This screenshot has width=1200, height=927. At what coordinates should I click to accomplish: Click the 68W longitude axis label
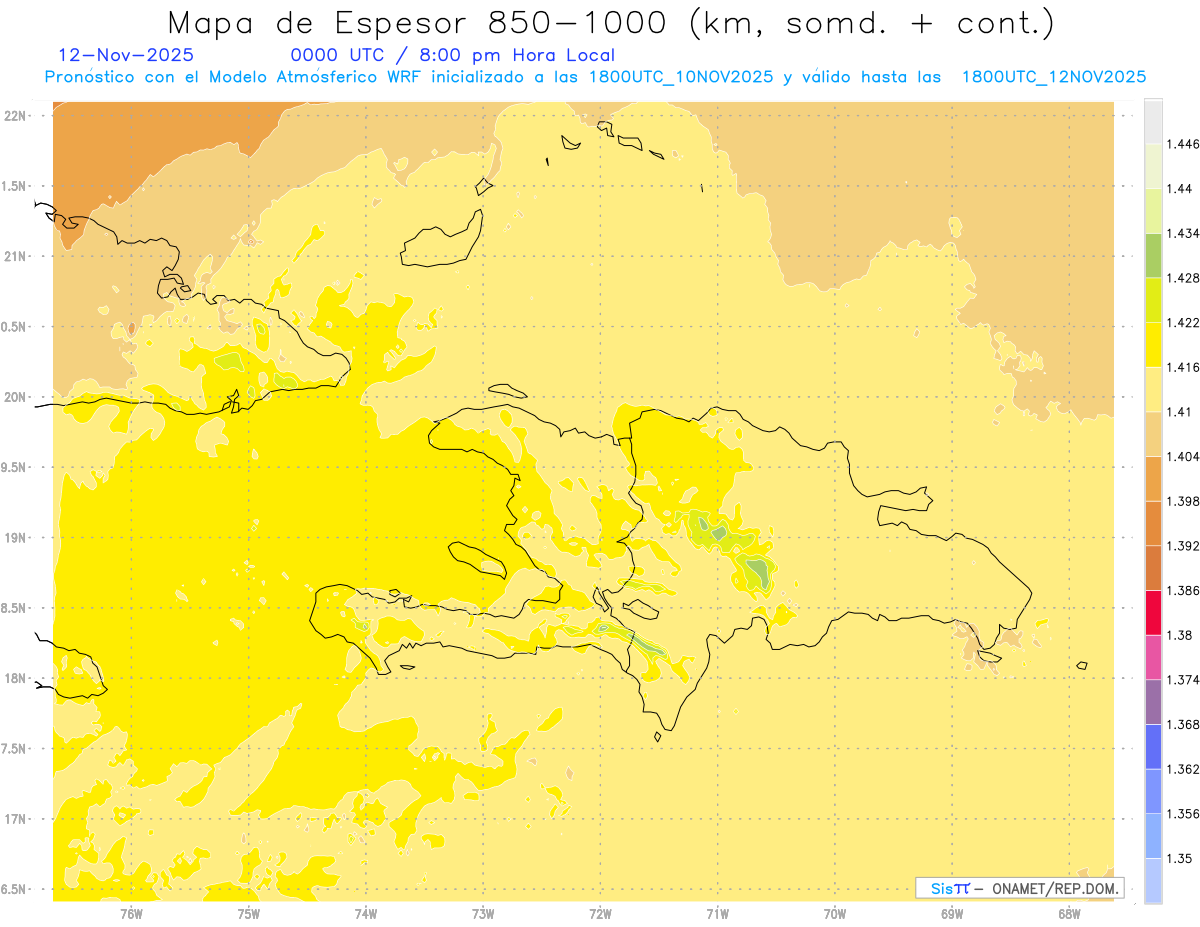click(x=1069, y=913)
